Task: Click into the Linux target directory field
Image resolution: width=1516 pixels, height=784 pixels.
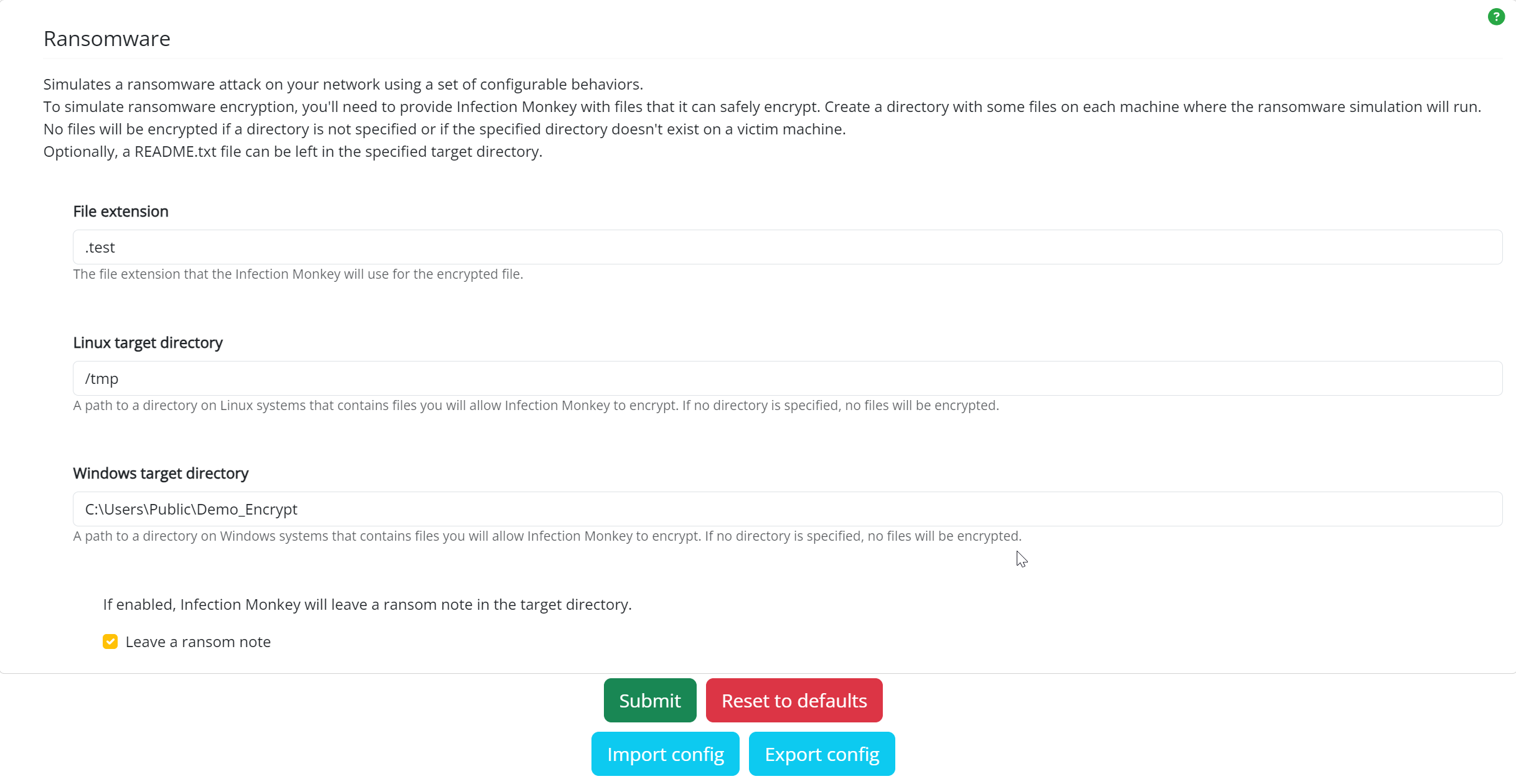Action: (x=787, y=378)
